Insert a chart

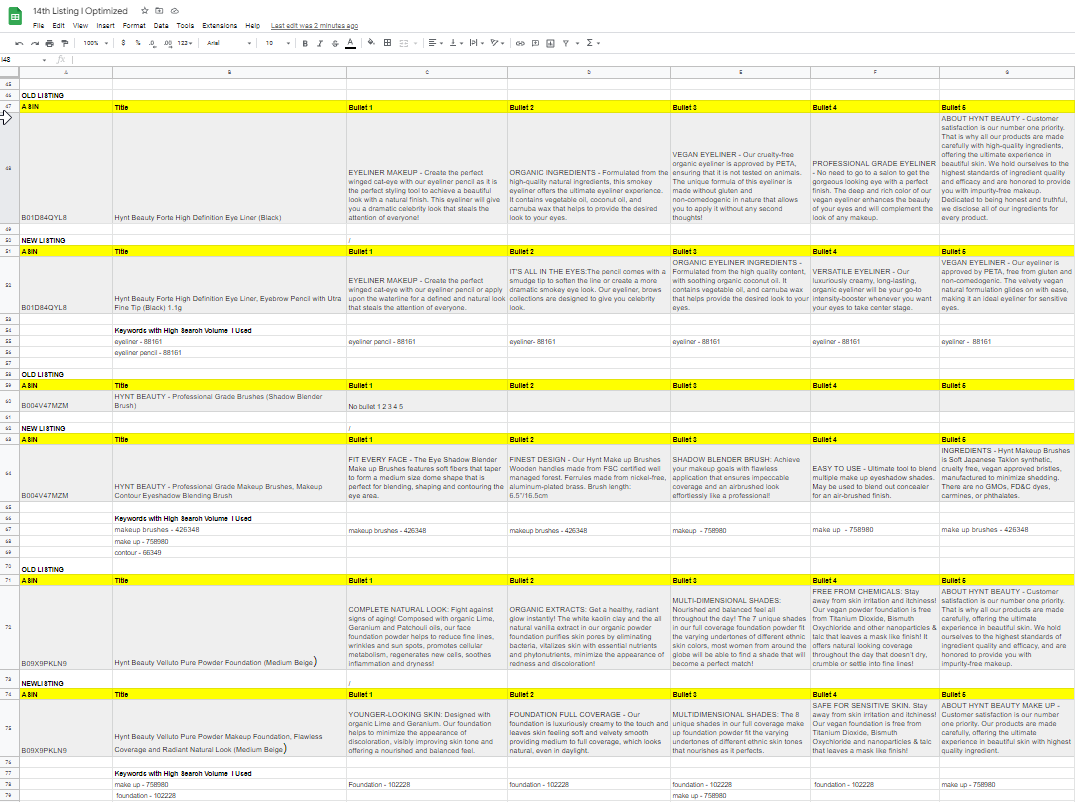551,43
